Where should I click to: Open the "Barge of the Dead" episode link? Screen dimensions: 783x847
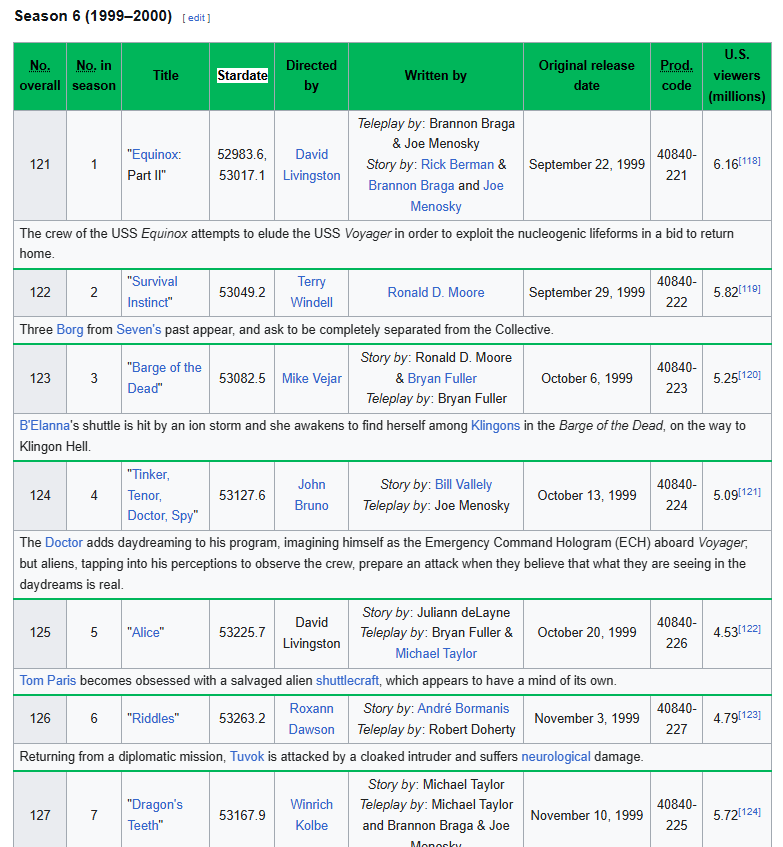[x=164, y=378]
